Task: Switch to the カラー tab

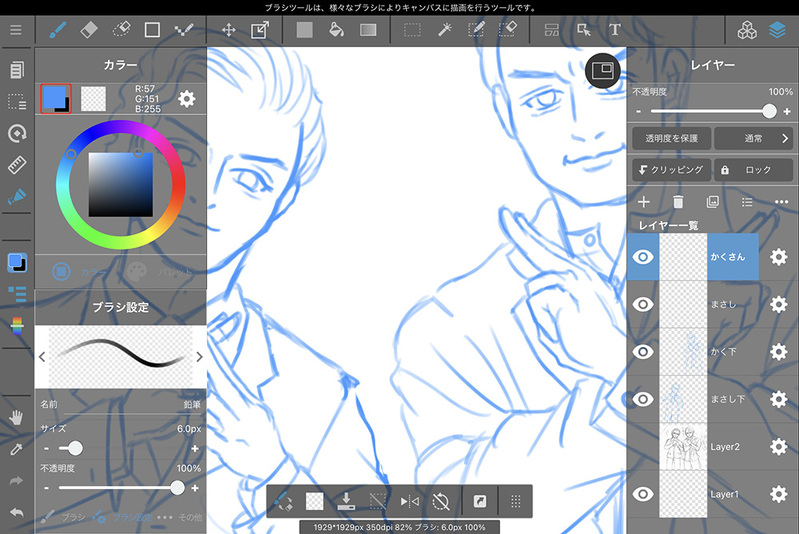Action: [79, 272]
